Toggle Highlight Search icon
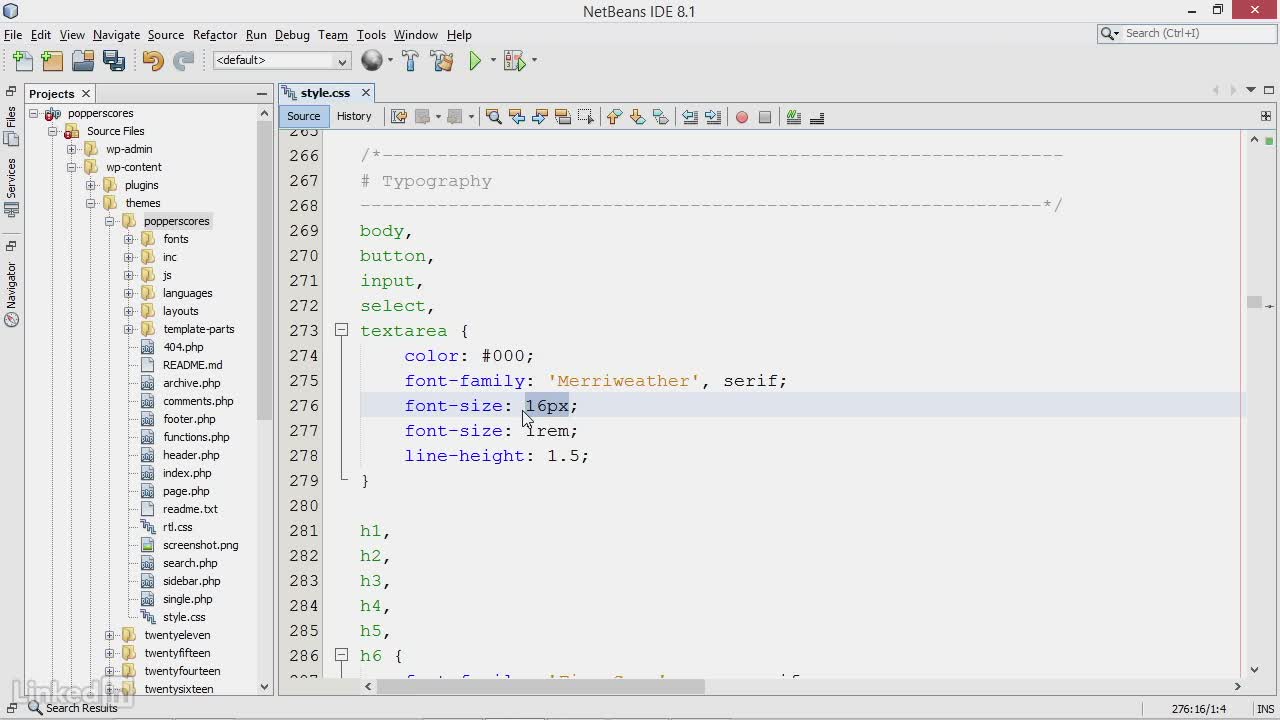 (x=562, y=117)
